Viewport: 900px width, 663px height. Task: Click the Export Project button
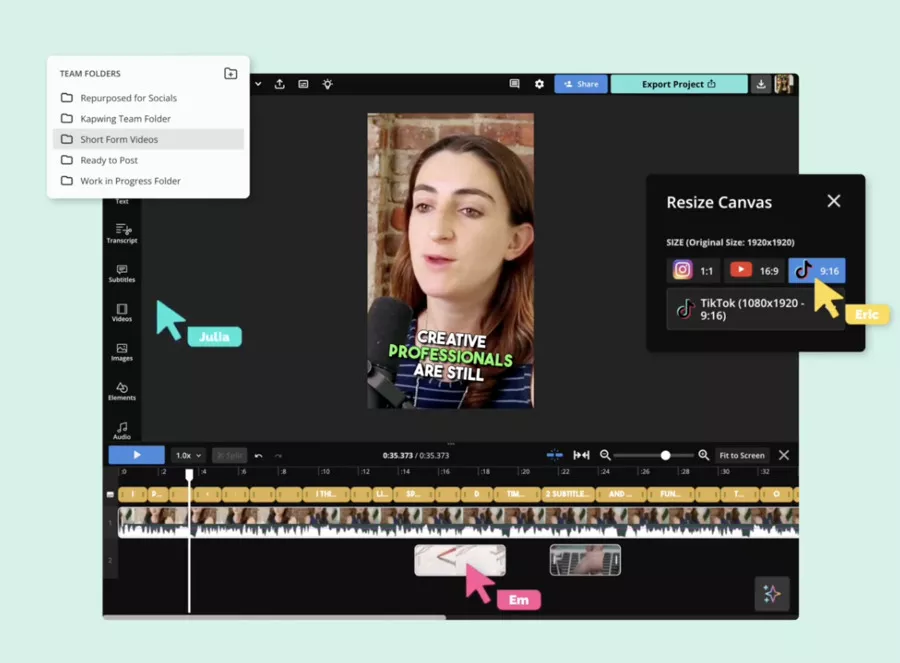click(679, 85)
